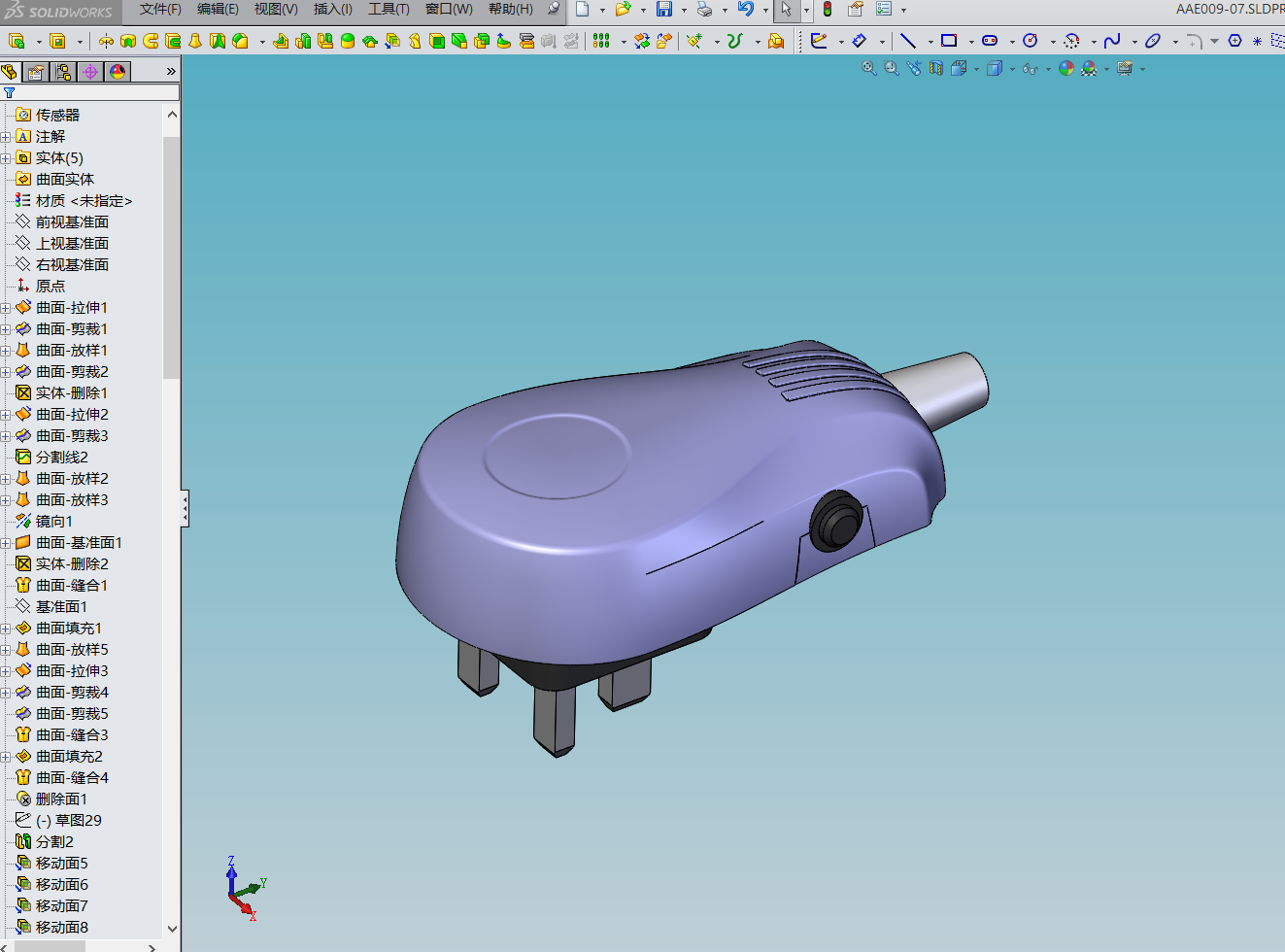The image size is (1285, 952).
Task: Expand the 曲面-拉伸1 feature node
Action: point(5,308)
